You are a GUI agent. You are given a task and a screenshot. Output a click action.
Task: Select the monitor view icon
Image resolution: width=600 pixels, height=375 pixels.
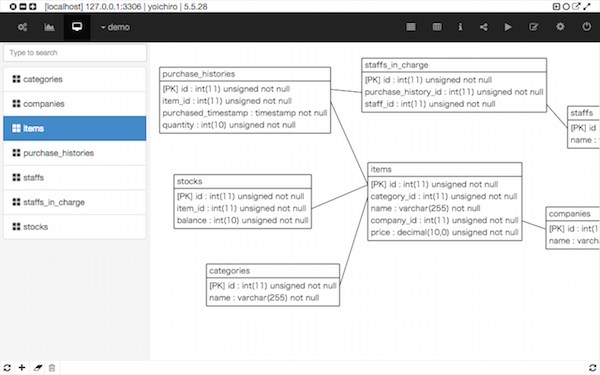pyautogui.click(x=77, y=27)
